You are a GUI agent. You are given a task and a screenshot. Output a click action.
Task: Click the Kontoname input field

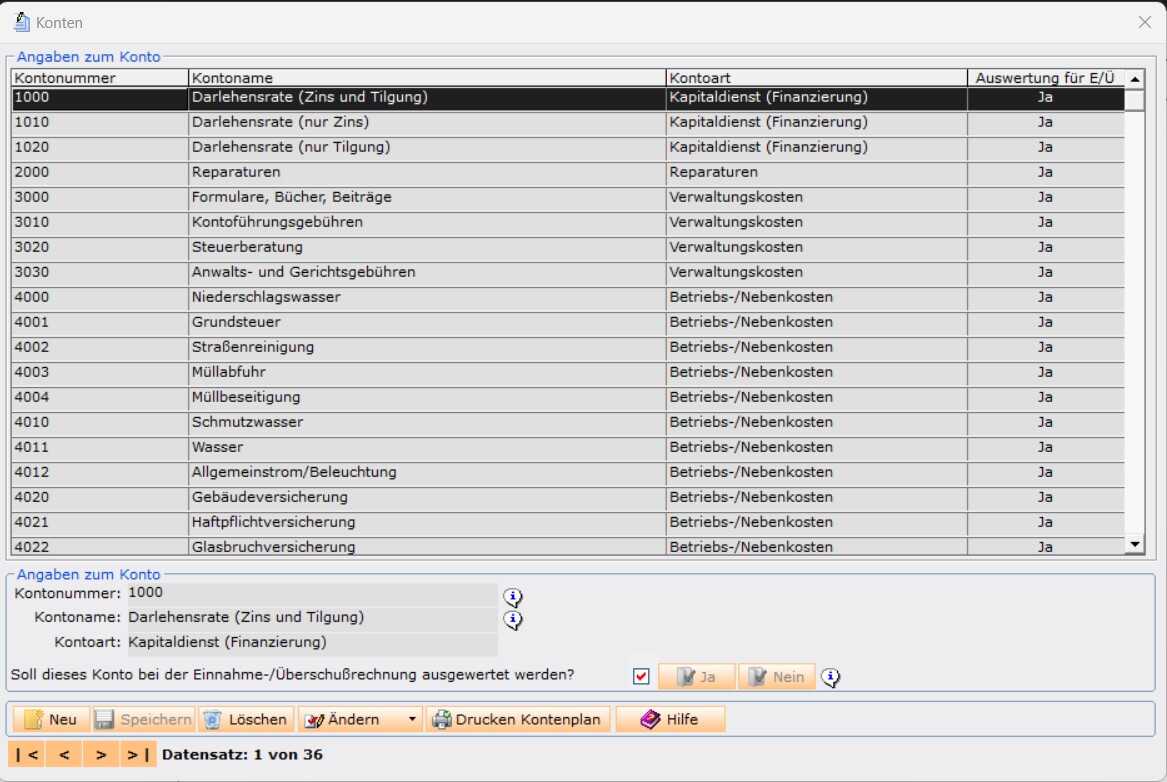click(312, 618)
